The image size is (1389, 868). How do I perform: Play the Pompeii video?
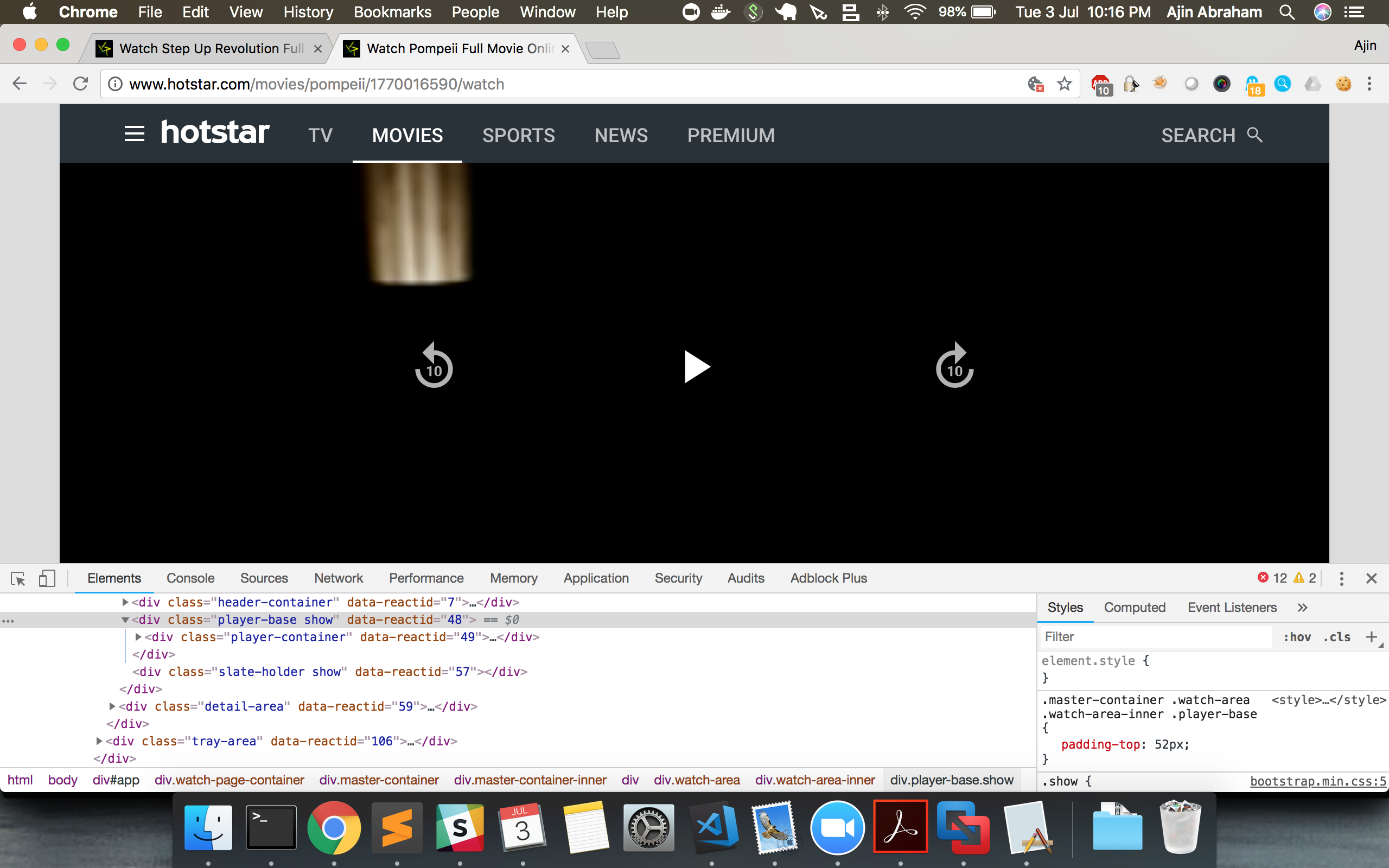pos(697,367)
